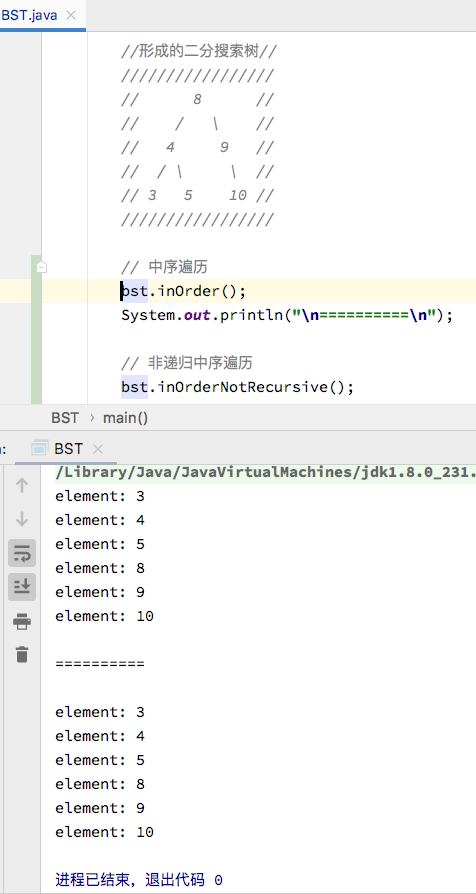Clear console with trash icon

tap(22, 655)
